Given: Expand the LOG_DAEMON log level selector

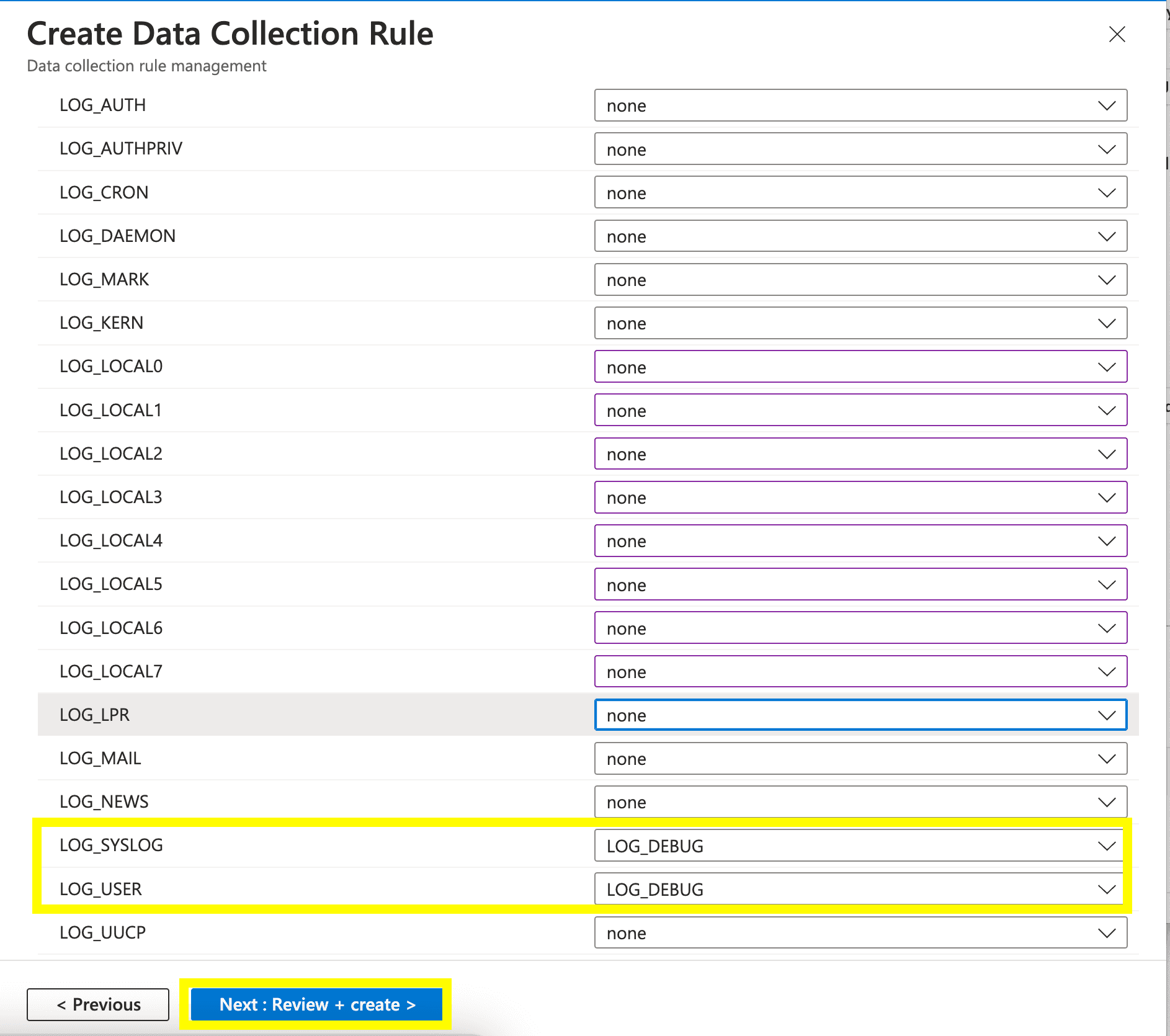Looking at the screenshot, I should coord(860,236).
